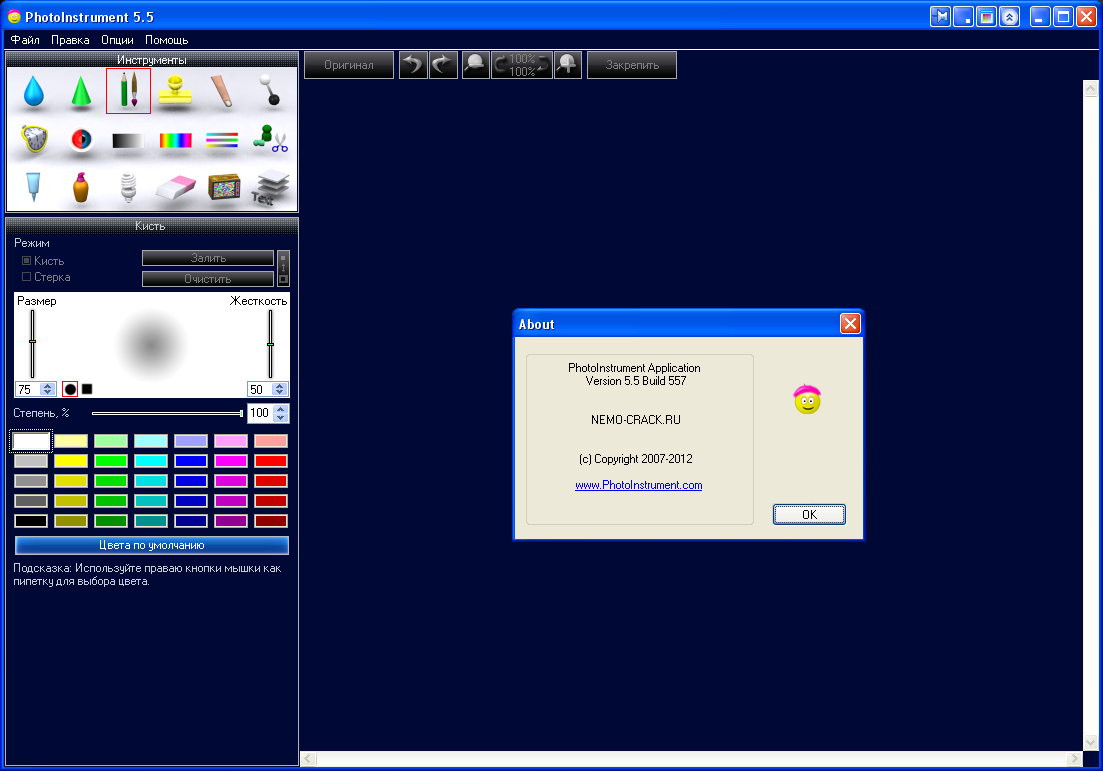This screenshot has width=1103, height=771.
Task: Choose the square brush shape
Action: click(x=87, y=389)
